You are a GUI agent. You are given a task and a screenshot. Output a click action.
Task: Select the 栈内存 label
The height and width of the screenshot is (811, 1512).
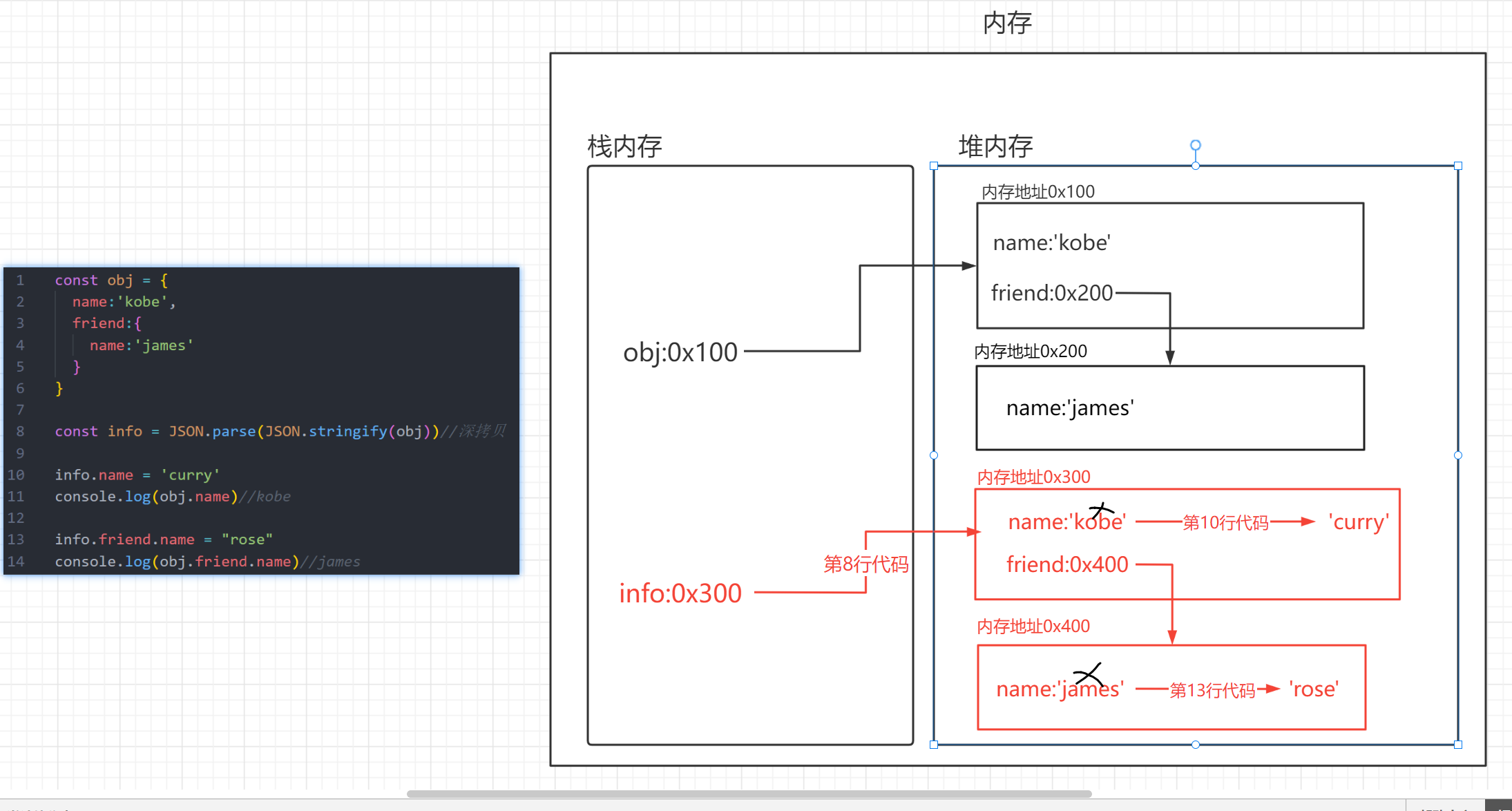tap(624, 146)
